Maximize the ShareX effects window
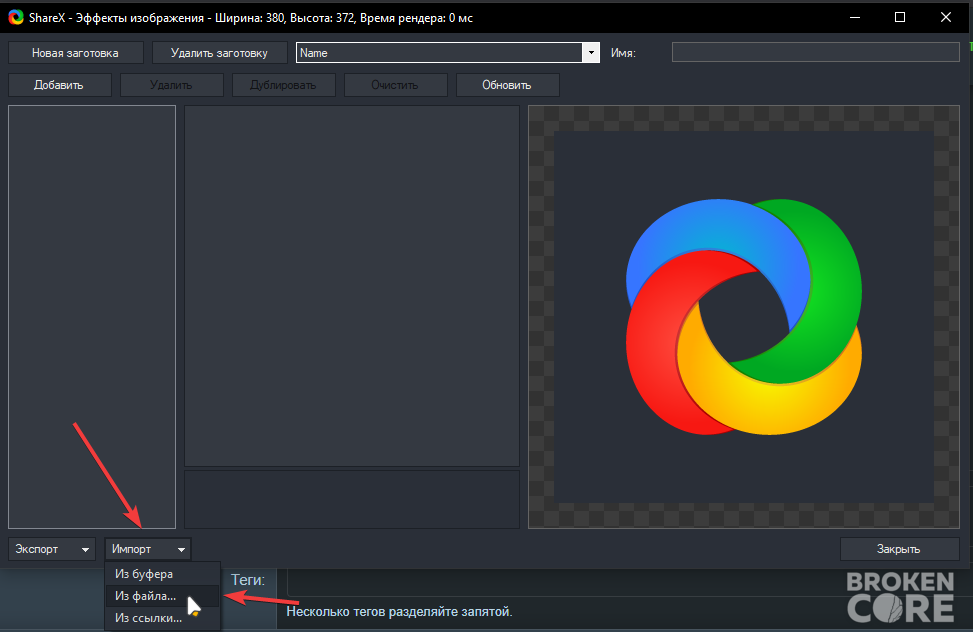Image resolution: width=973 pixels, height=632 pixels. tap(900, 17)
